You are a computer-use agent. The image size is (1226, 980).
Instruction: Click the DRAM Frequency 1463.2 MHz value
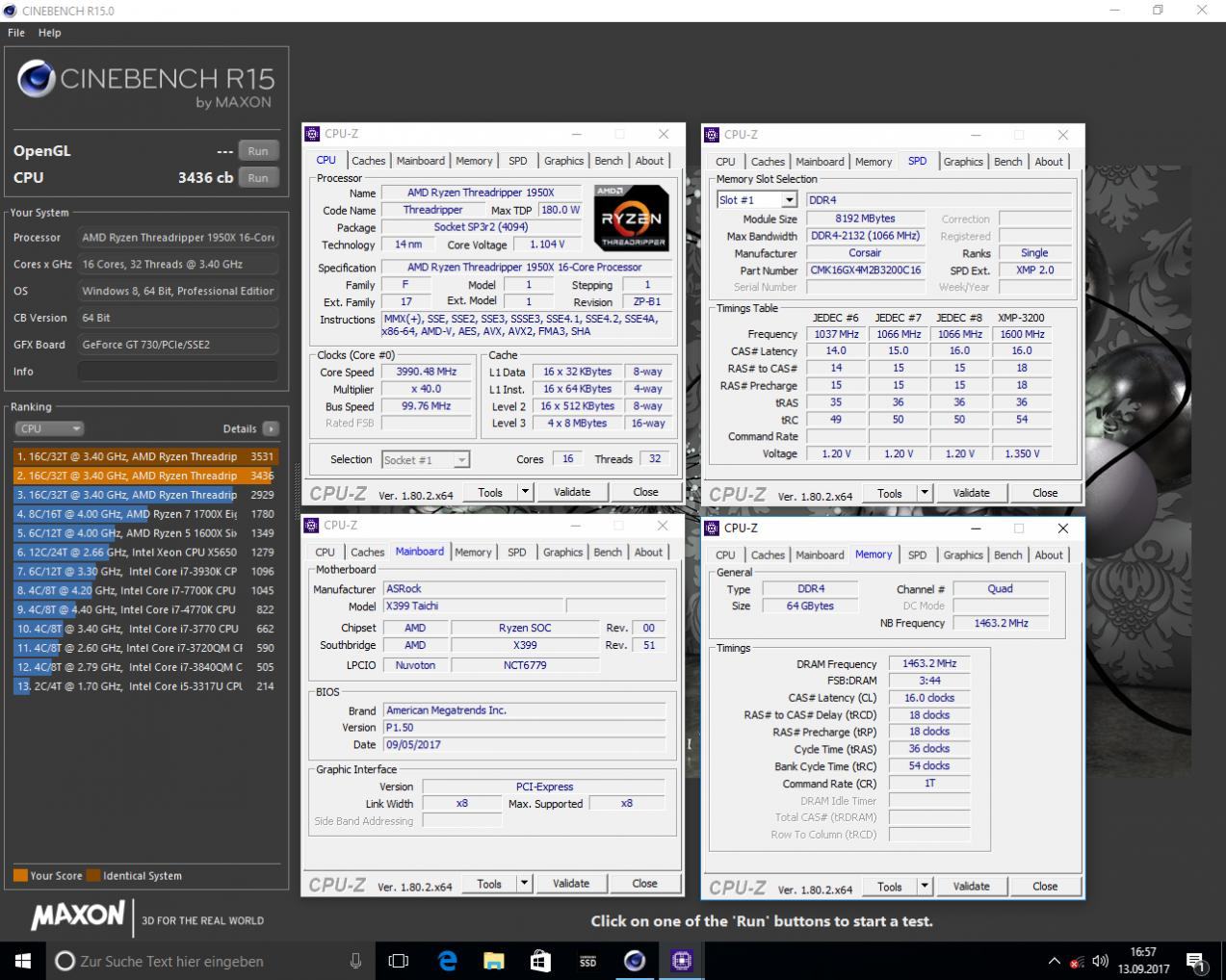point(929,664)
